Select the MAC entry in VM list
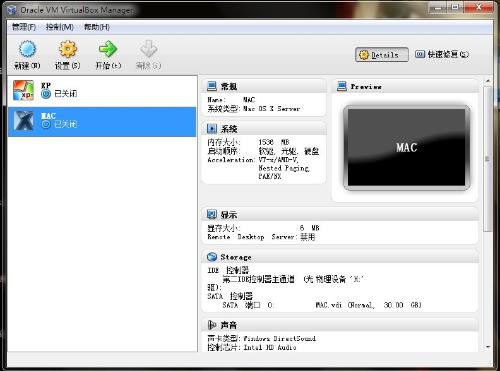The width and height of the screenshot is (500, 371). pyautogui.click(x=102, y=121)
